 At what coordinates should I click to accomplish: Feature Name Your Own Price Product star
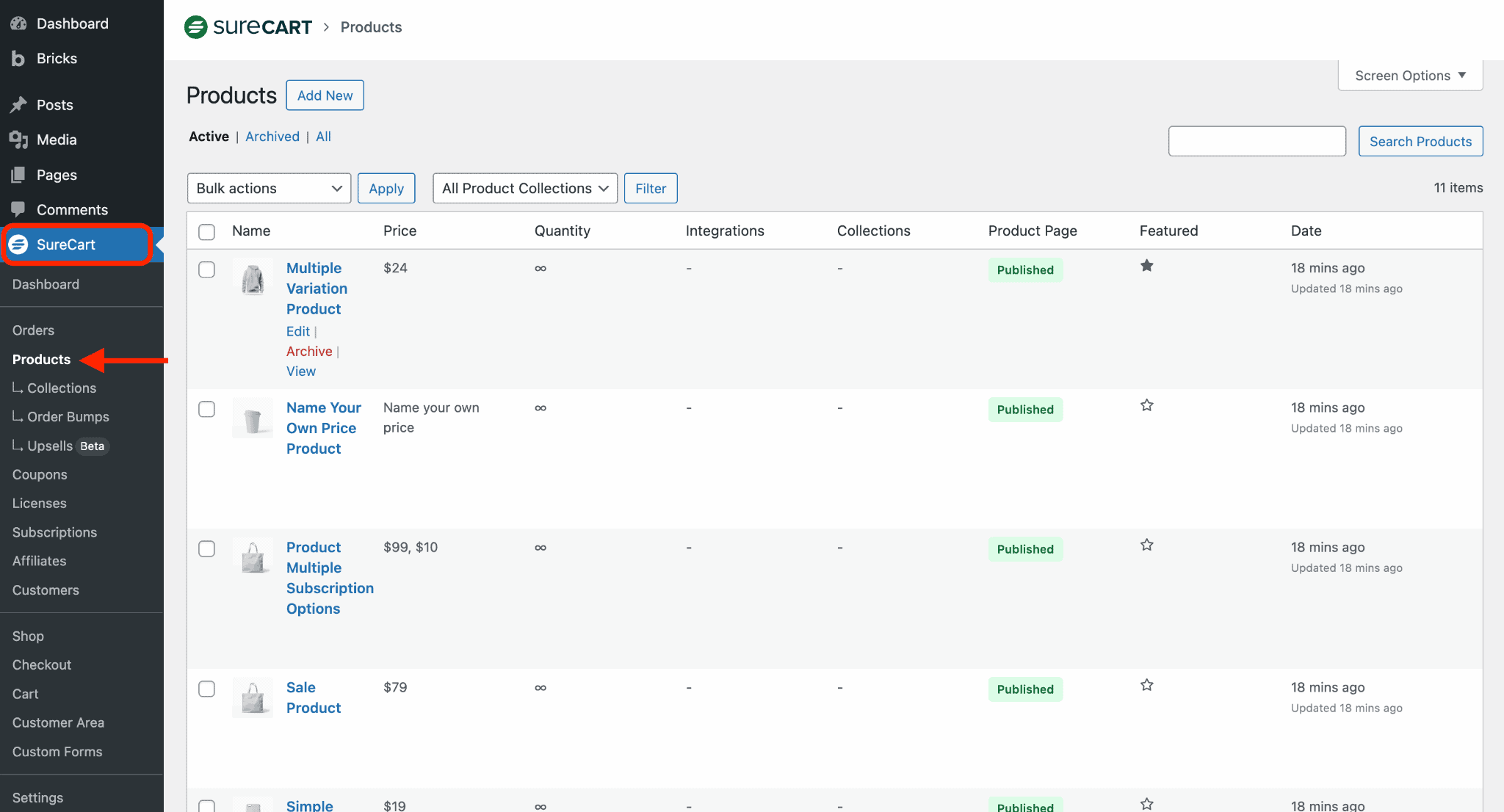coord(1146,405)
